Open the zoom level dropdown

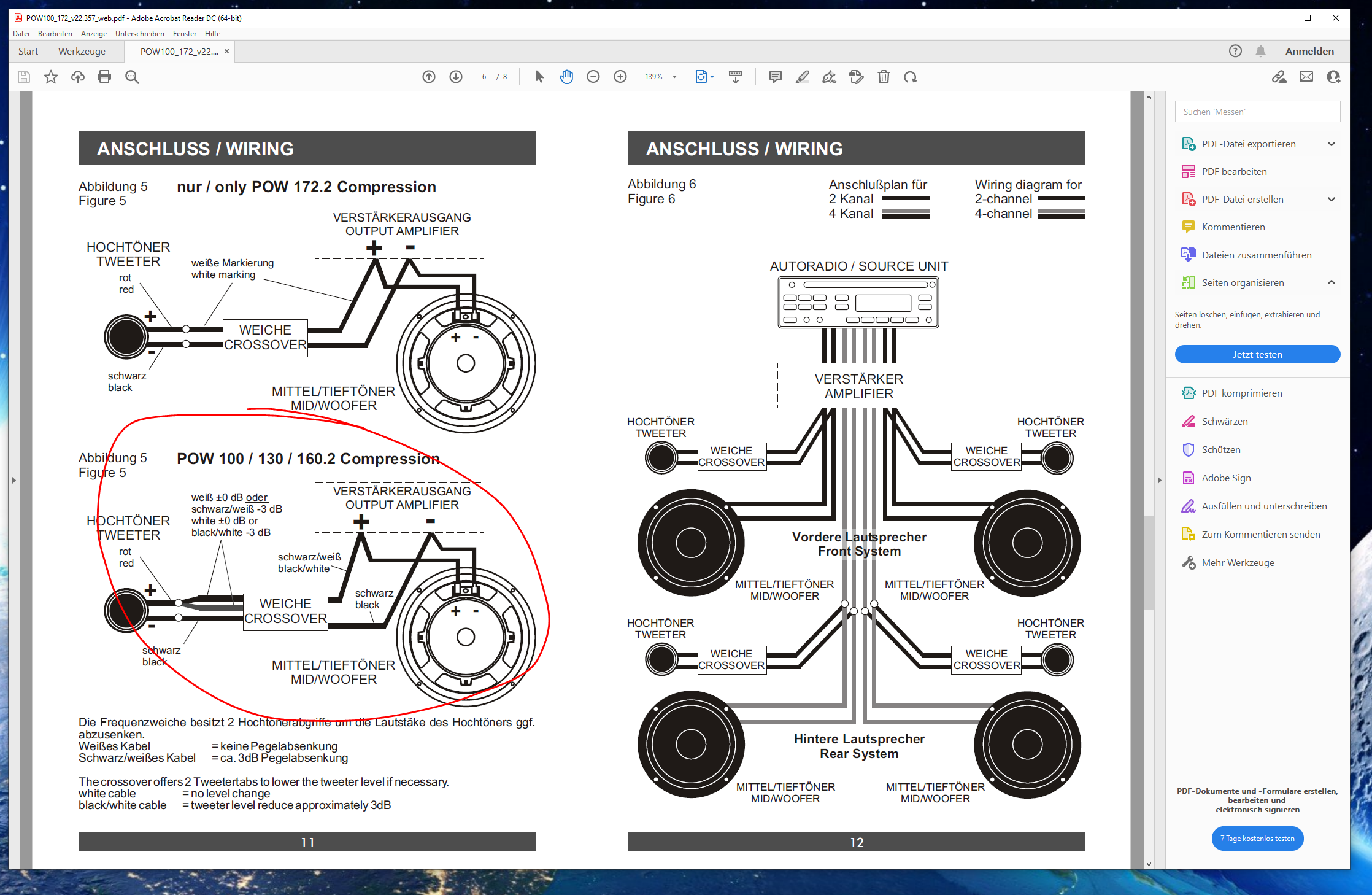pyautogui.click(x=674, y=77)
